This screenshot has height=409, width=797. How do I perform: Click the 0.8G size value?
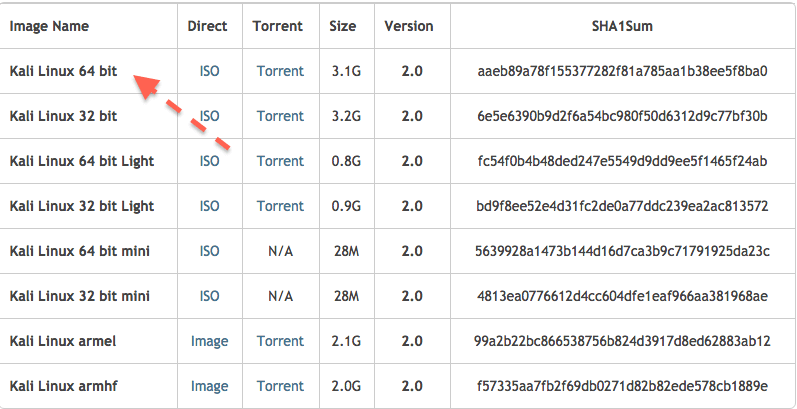click(x=346, y=161)
